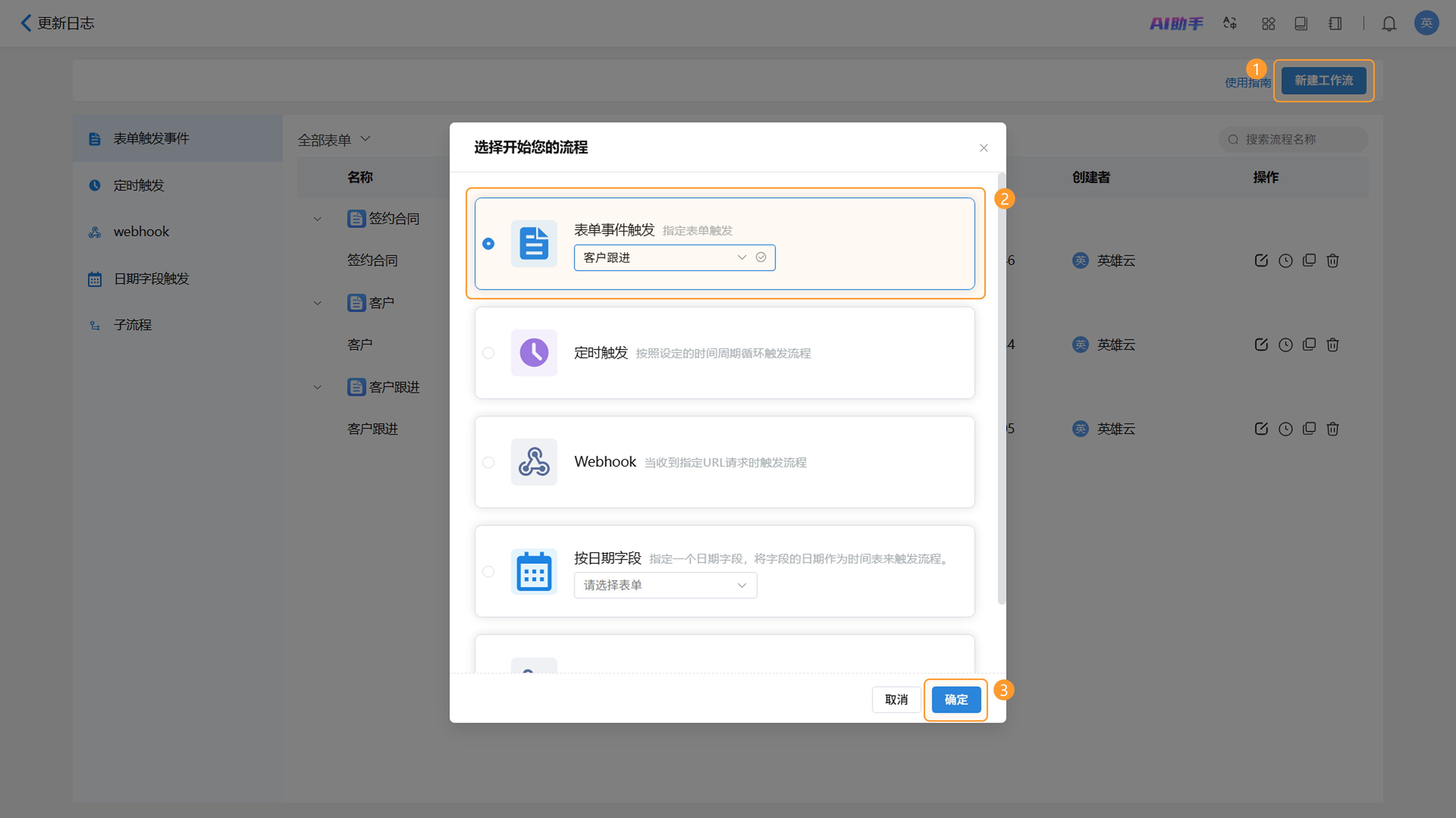
Task: Collapse the 客户 group
Action: [x=318, y=303]
